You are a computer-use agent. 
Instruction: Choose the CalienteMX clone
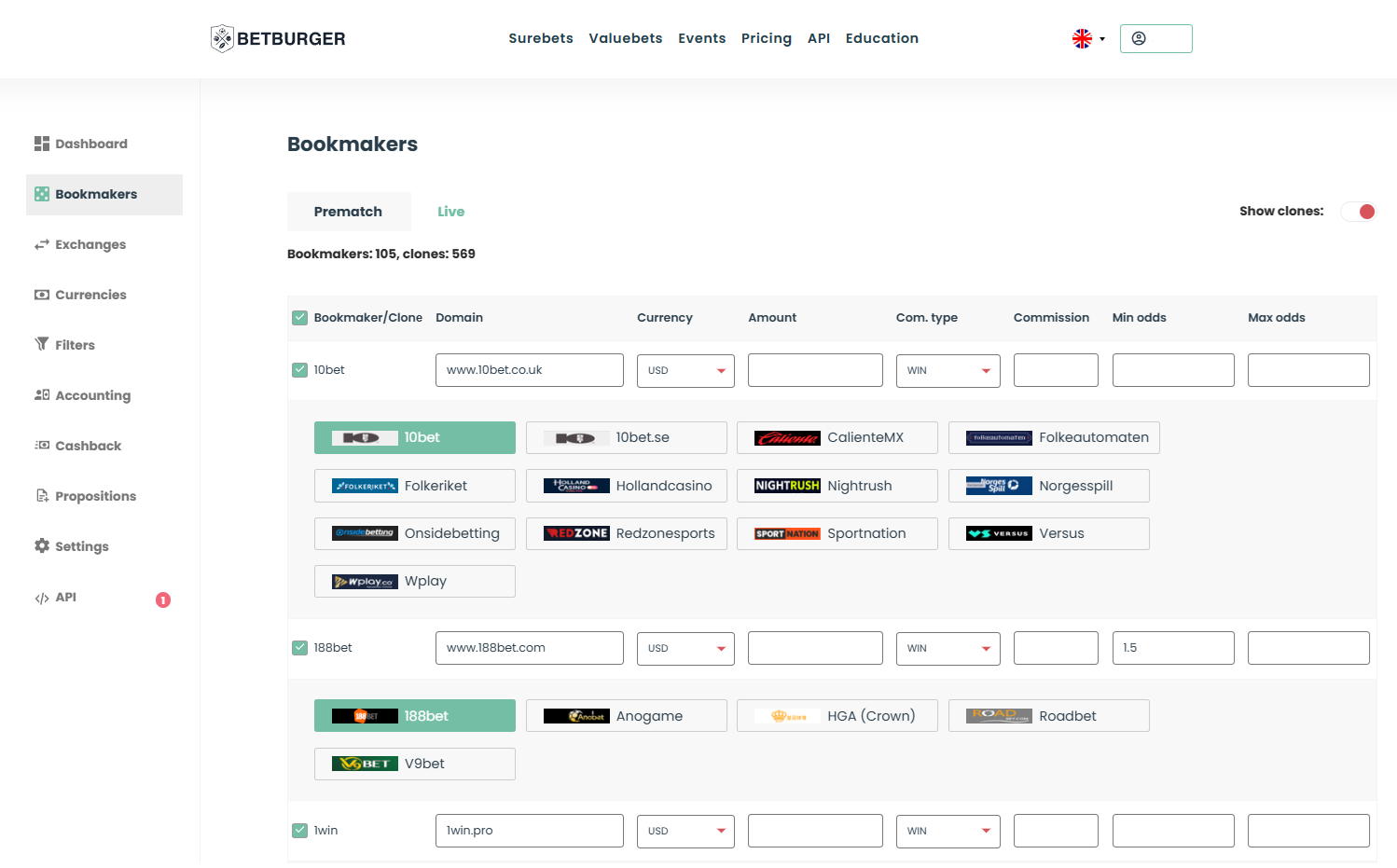pos(837,437)
